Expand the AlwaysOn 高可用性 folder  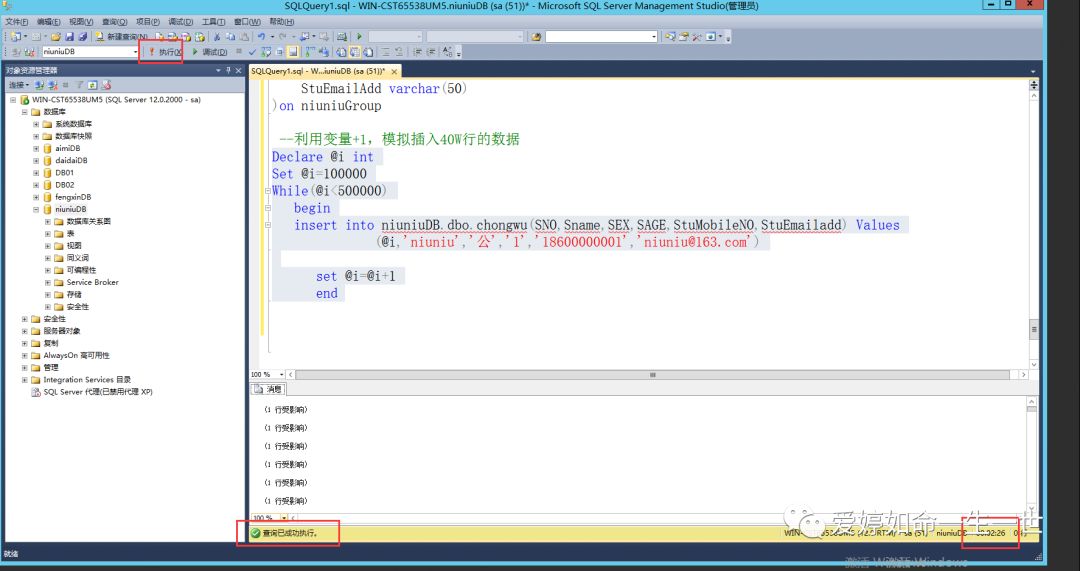pos(25,355)
